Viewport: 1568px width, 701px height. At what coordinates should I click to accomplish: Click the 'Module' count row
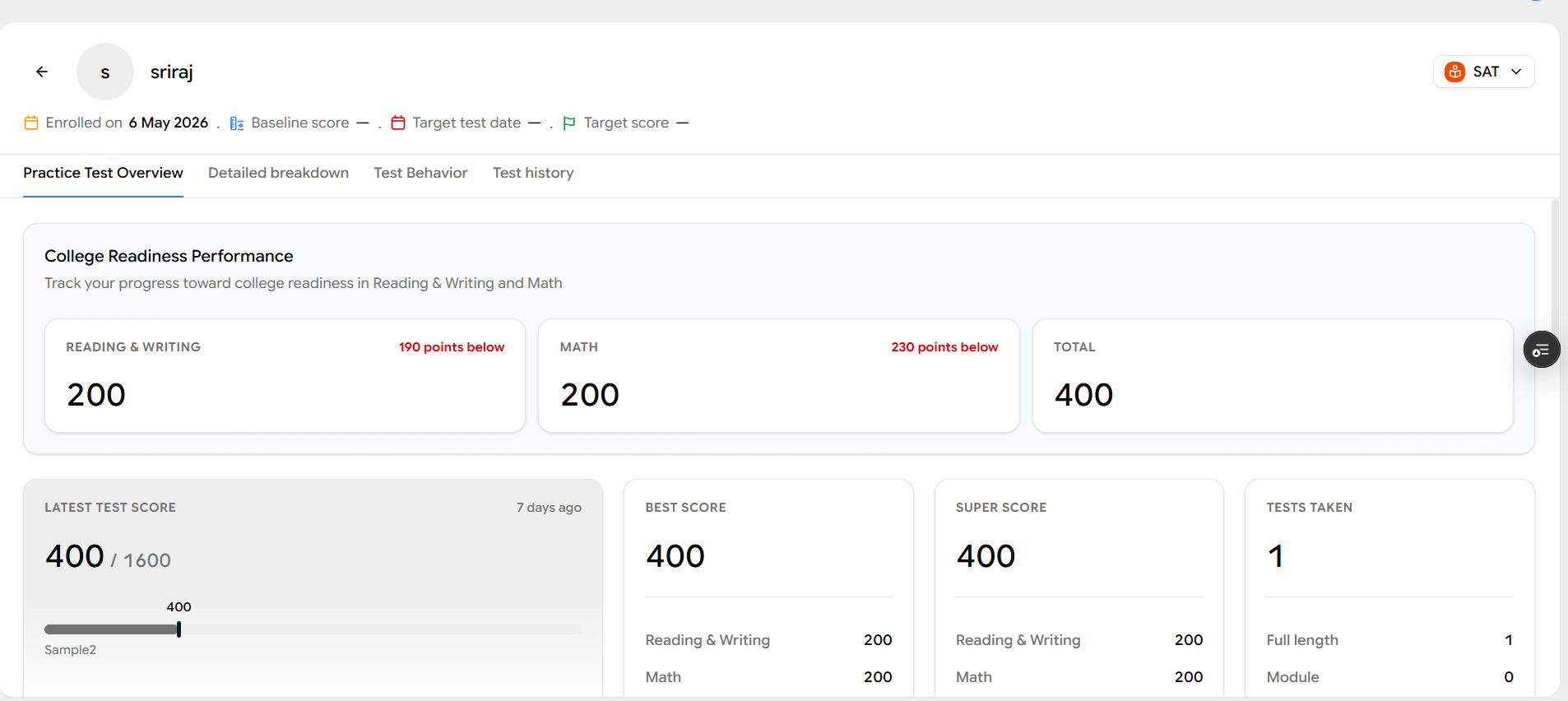[1389, 677]
